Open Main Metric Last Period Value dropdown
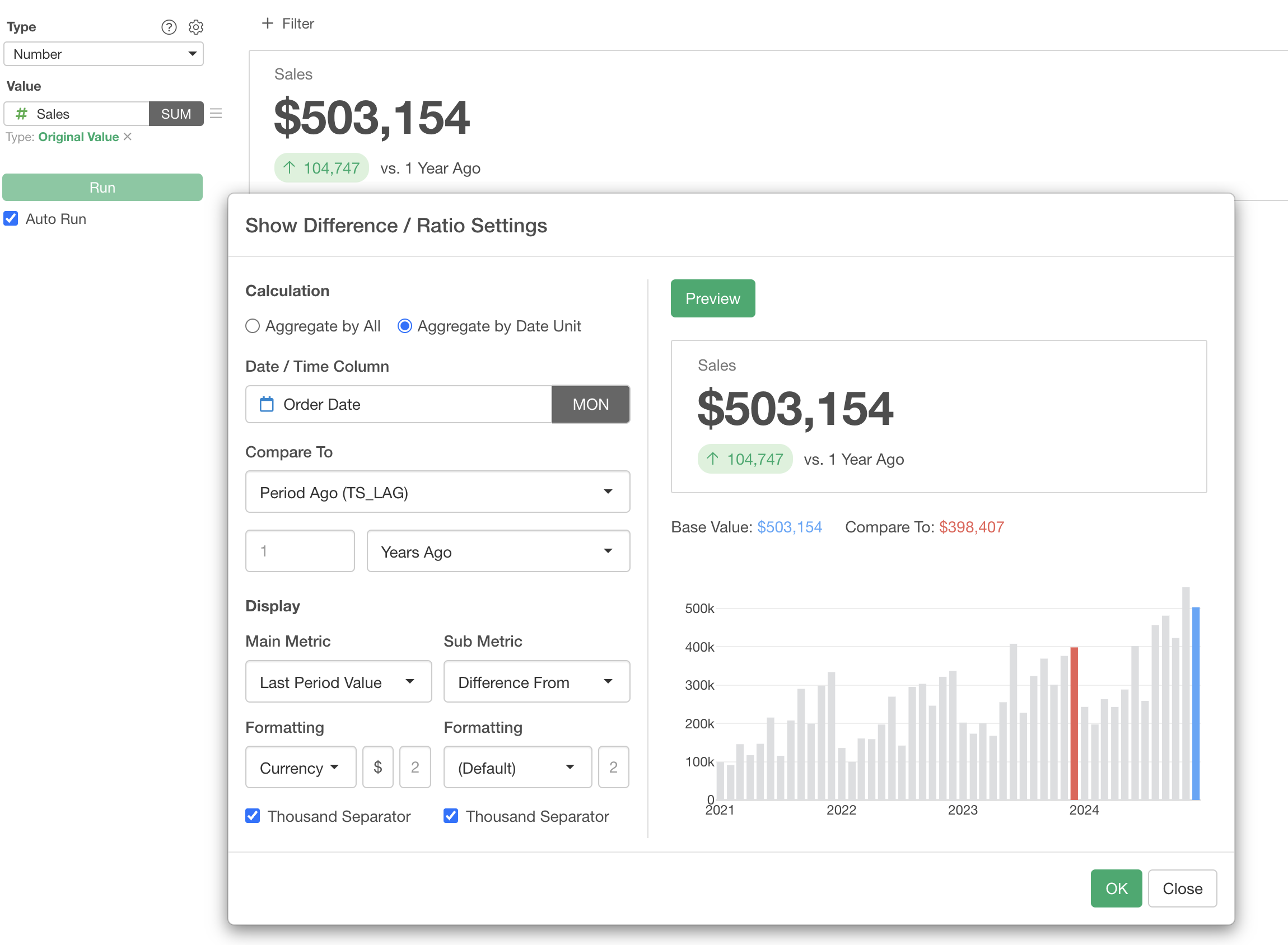Viewport: 1288px width, 945px height. point(338,682)
